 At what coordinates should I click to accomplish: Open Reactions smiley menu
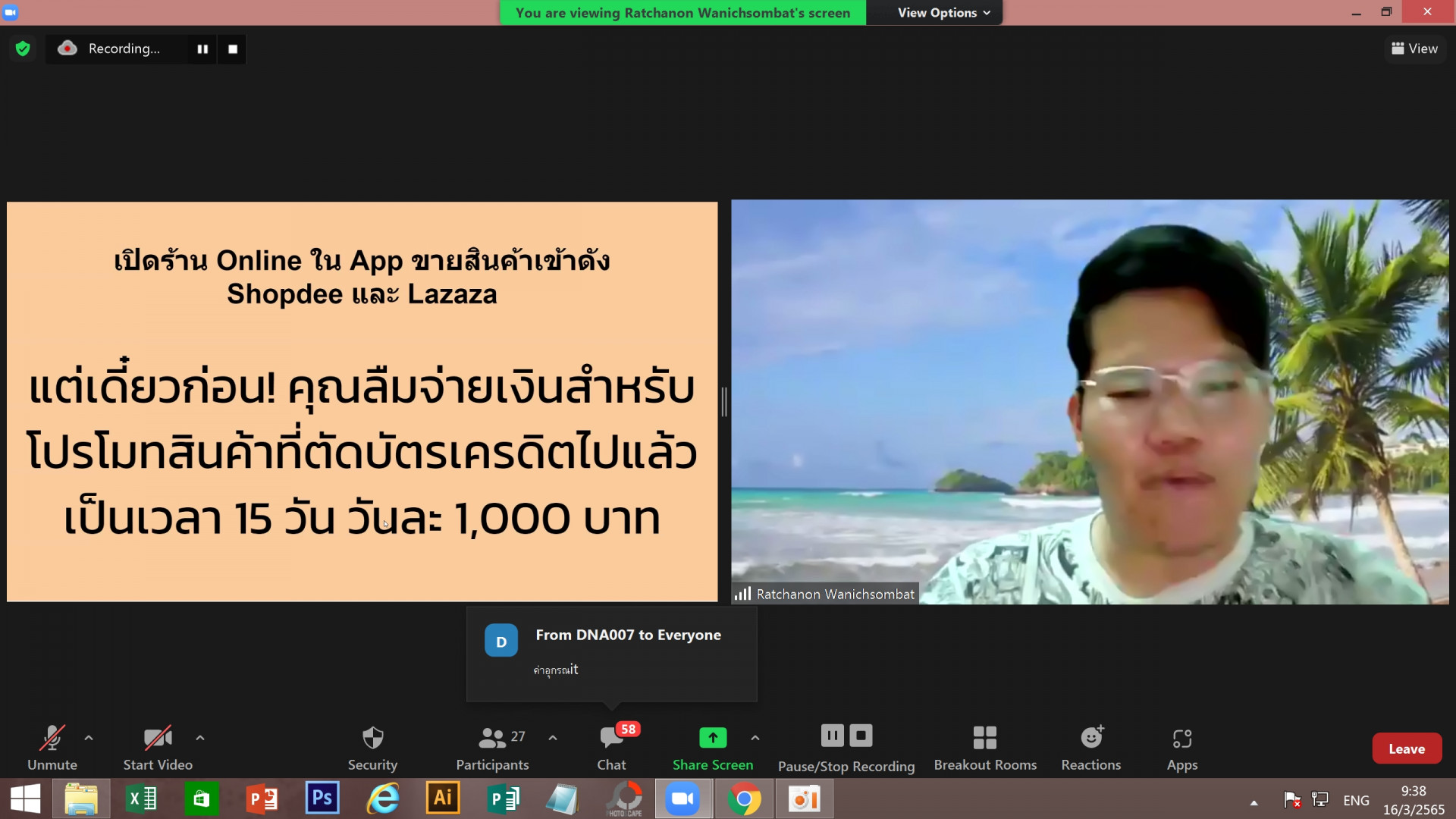pyautogui.click(x=1091, y=748)
